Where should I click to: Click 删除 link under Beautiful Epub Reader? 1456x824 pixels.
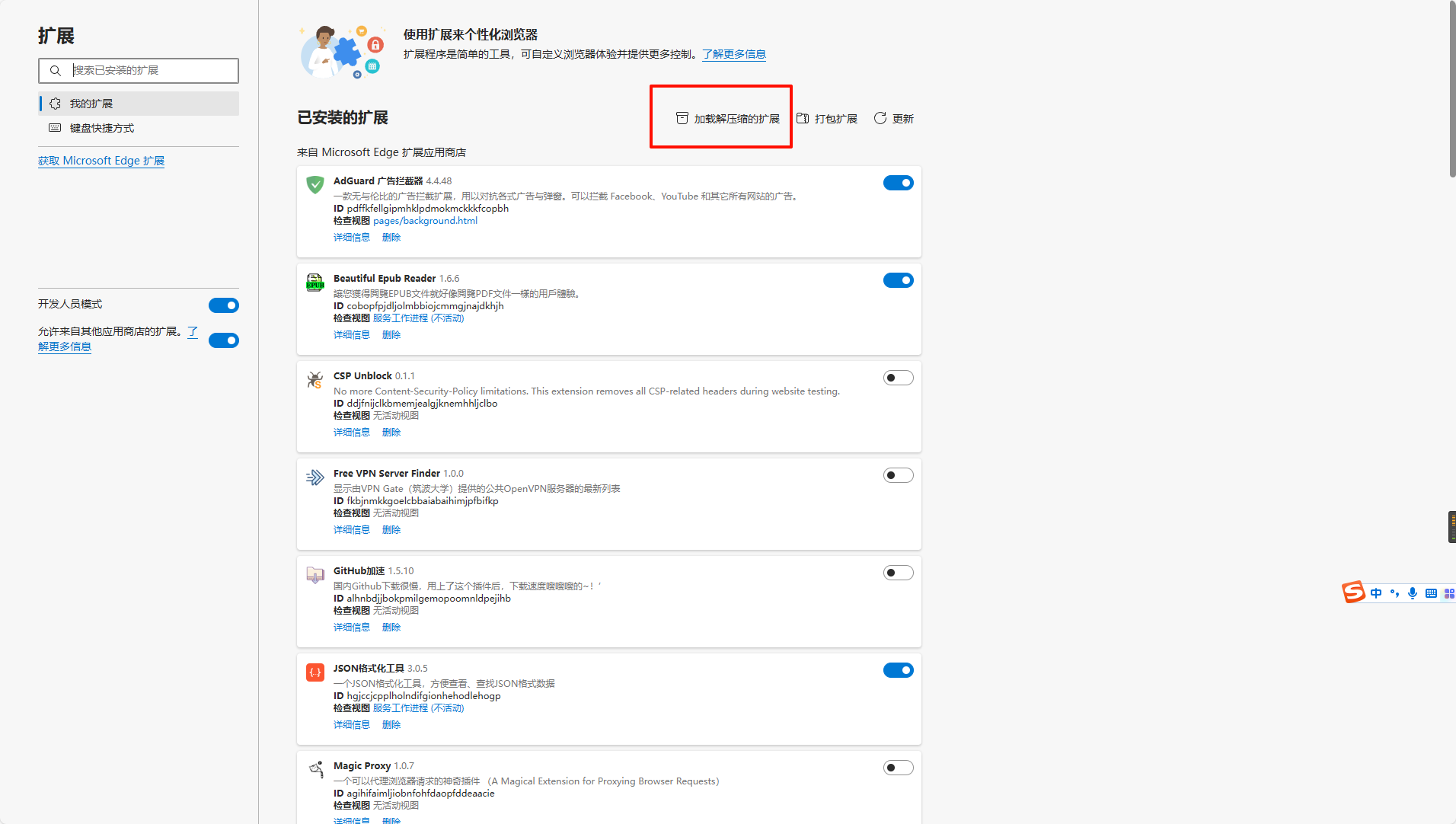click(391, 335)
